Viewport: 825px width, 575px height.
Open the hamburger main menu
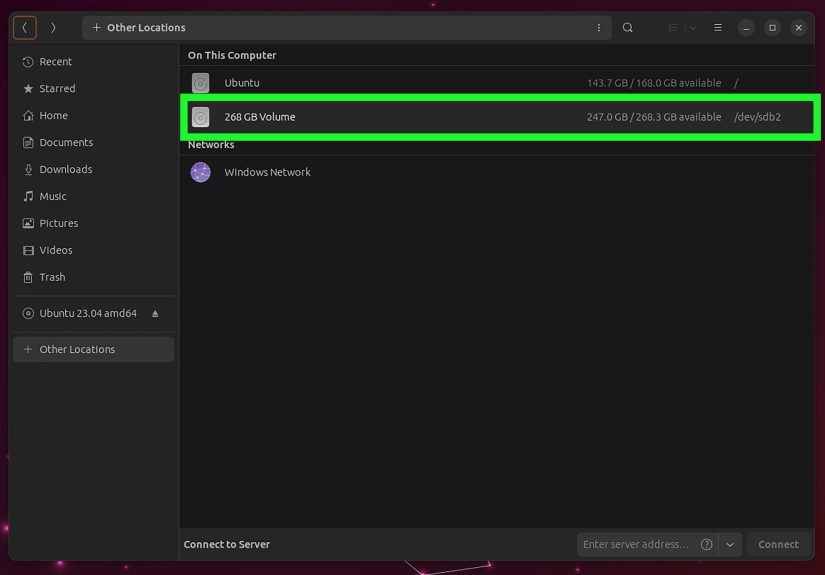[x=718, y=27]
